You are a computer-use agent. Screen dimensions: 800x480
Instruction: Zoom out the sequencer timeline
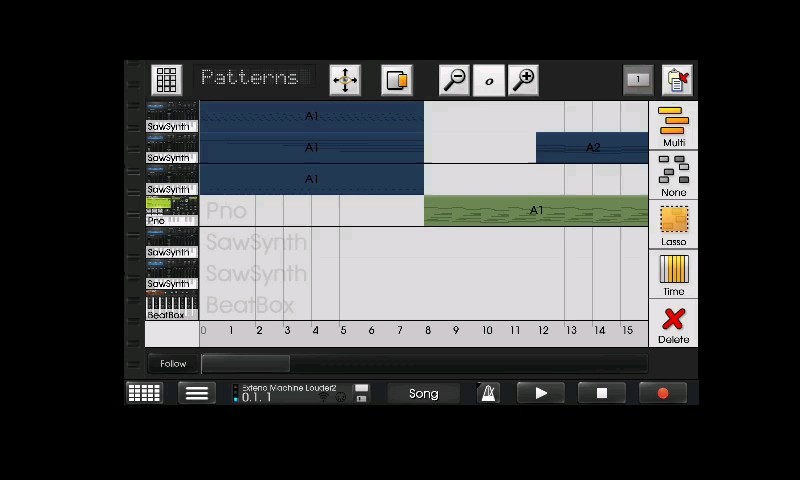[455, 80]
